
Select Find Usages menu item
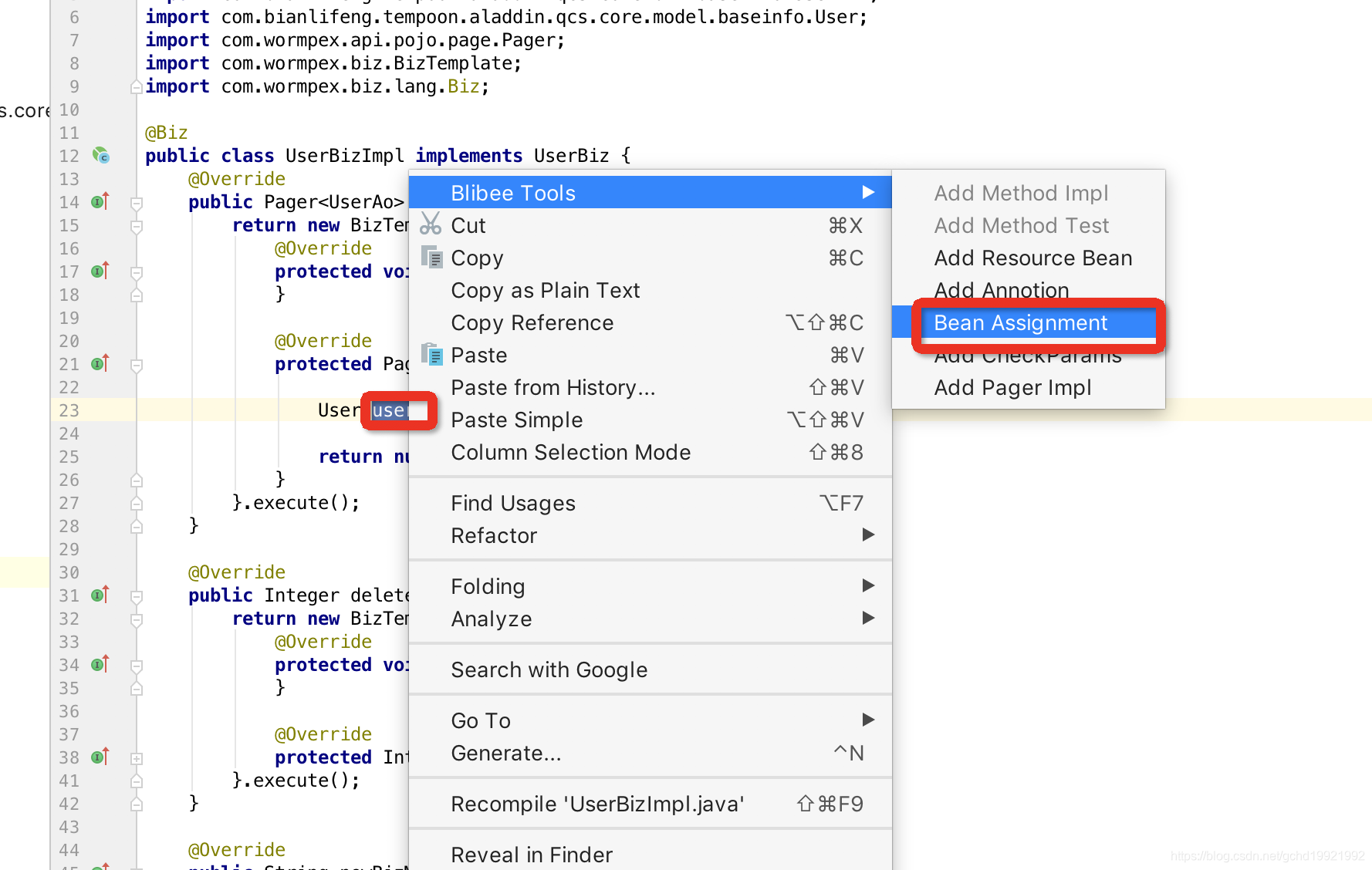coord(650,503)
